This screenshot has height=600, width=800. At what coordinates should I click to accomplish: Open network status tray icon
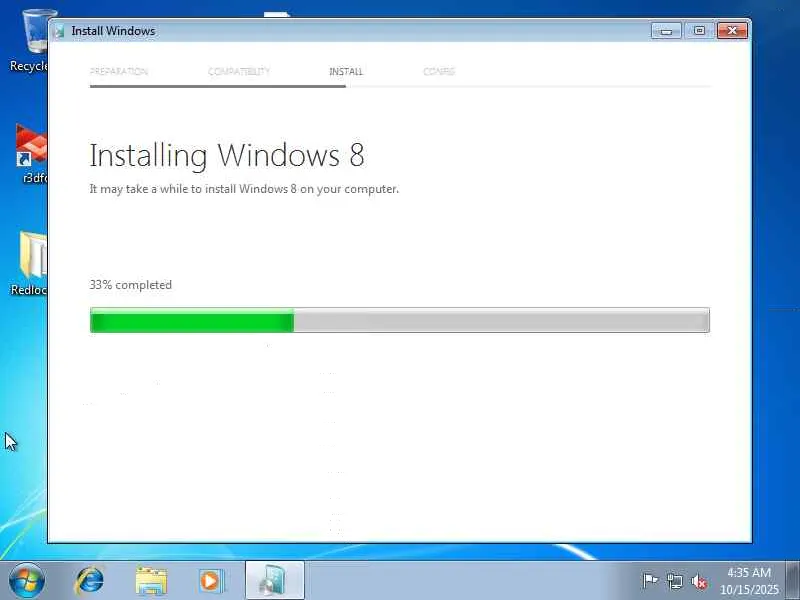pyautogui.click(x=674, y=581)
